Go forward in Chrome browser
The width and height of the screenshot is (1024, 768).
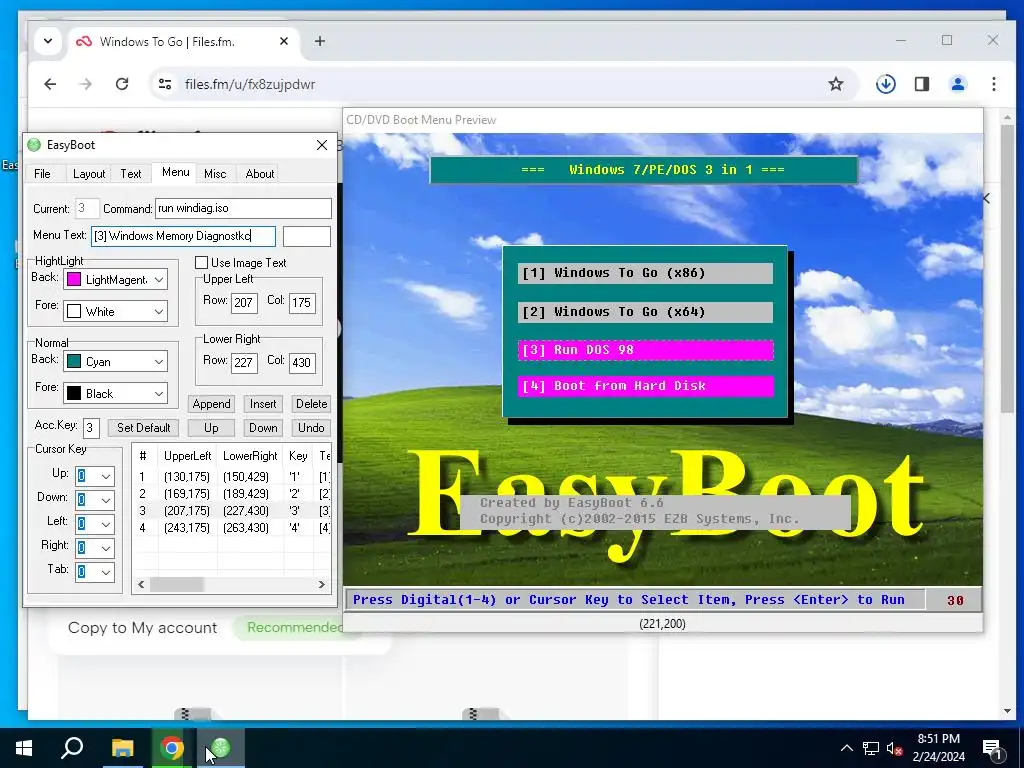click(x=86, y=84)
